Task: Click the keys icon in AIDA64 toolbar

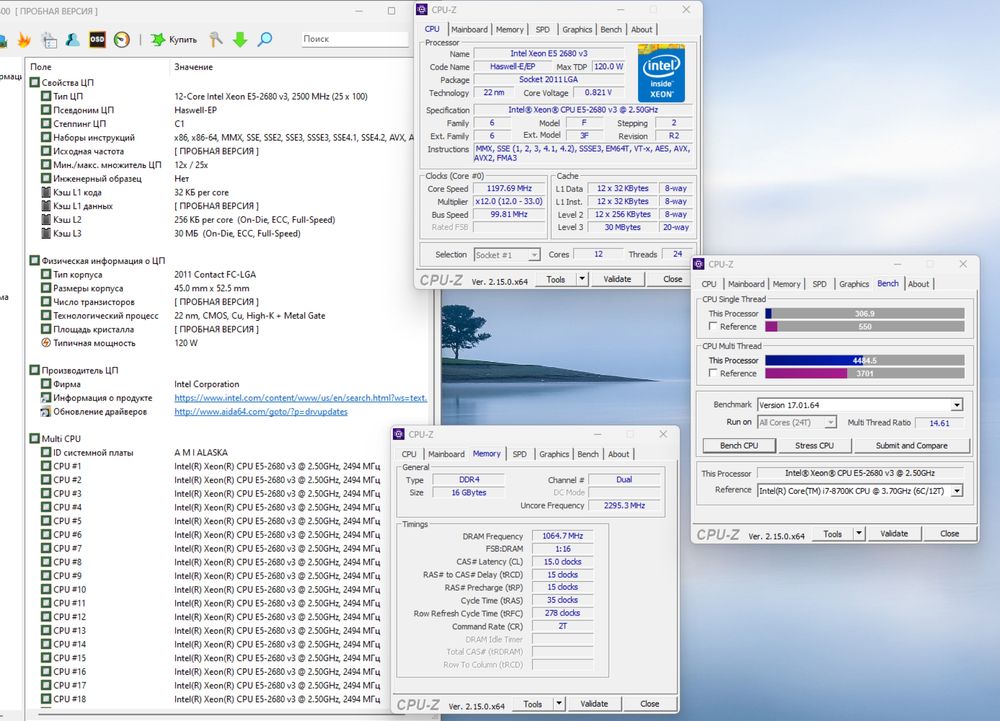Action: pos(216,40)
